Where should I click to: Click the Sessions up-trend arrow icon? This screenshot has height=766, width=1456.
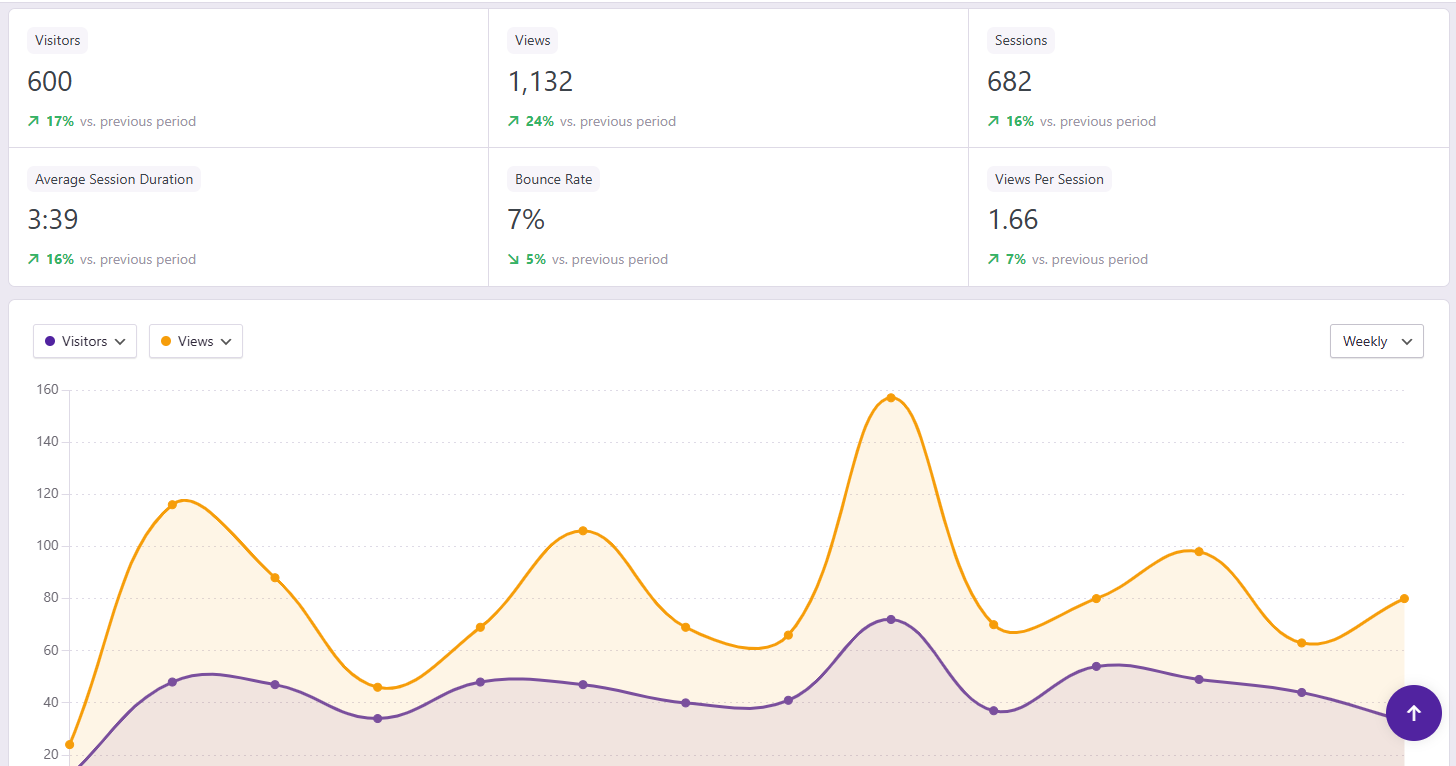point(993,121)
